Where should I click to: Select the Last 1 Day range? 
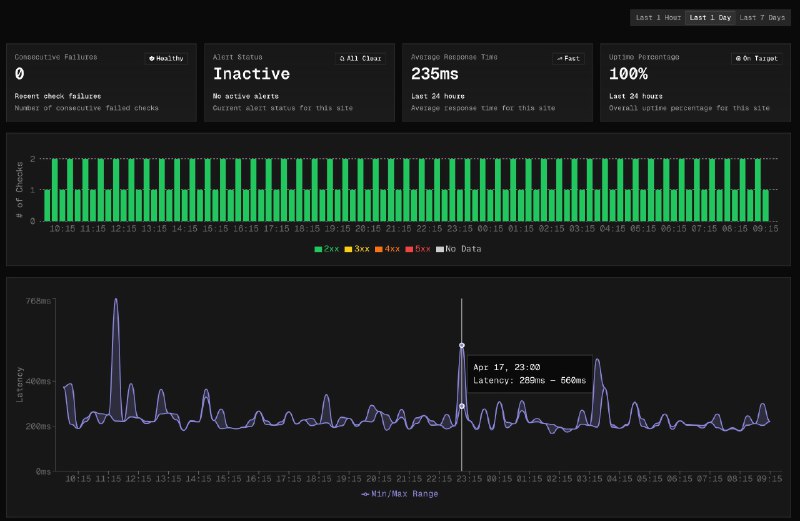[x=710, y=17]
